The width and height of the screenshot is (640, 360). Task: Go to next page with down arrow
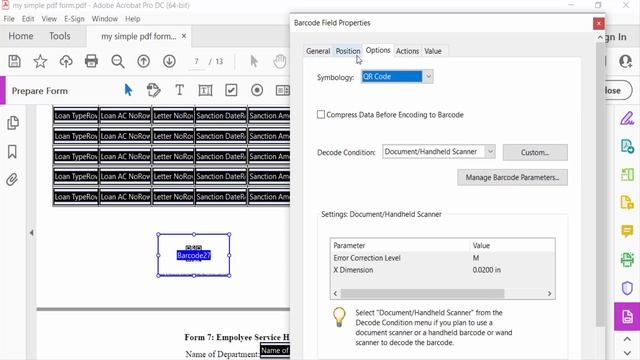pos(169,61)
